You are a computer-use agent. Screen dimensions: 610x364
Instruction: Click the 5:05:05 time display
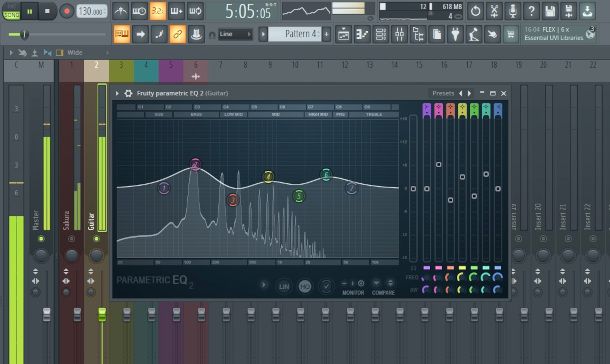(247, 11)
